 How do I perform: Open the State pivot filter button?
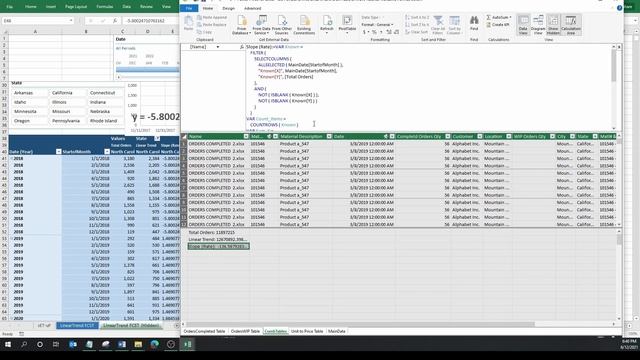[157, 139]
